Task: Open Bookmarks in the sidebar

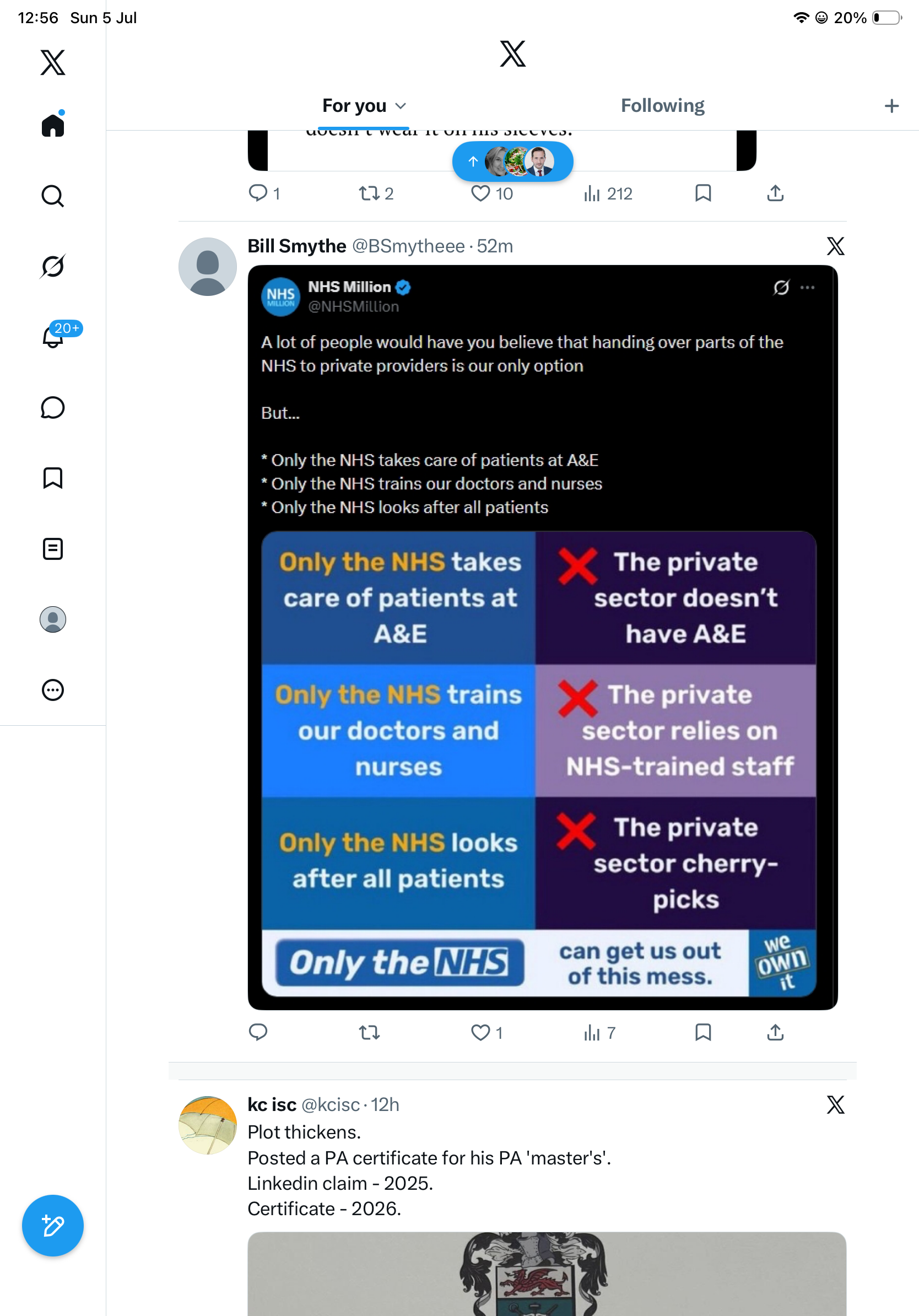Action: [x=53, y=478]
